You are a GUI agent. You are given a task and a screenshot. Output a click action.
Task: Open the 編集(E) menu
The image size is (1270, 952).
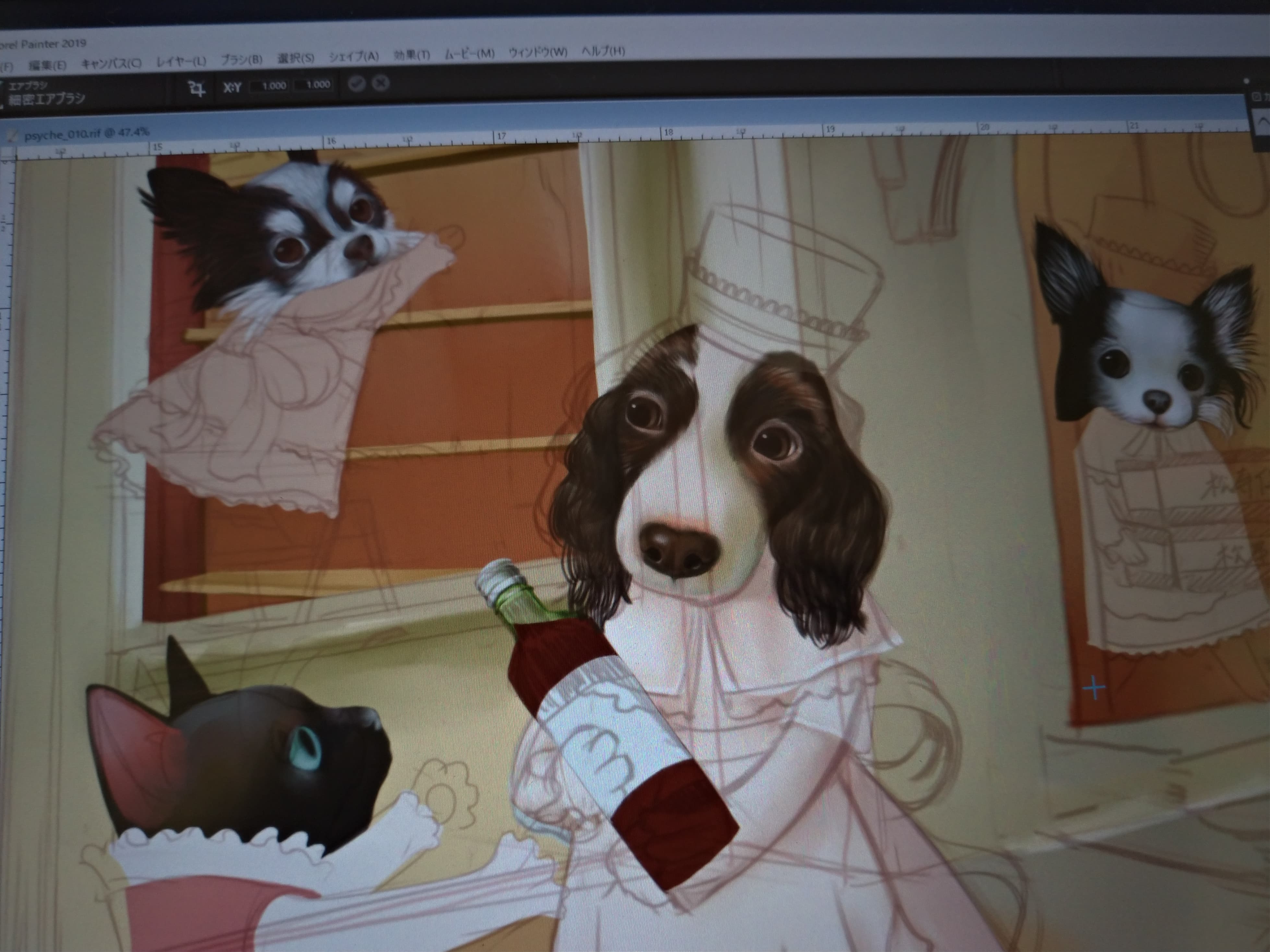(x=48, y=65)
